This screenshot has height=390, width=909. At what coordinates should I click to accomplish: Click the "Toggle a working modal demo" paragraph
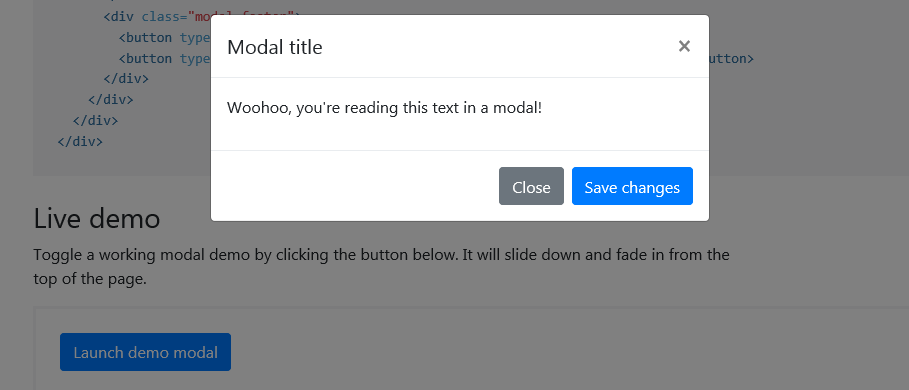[381, 267]
